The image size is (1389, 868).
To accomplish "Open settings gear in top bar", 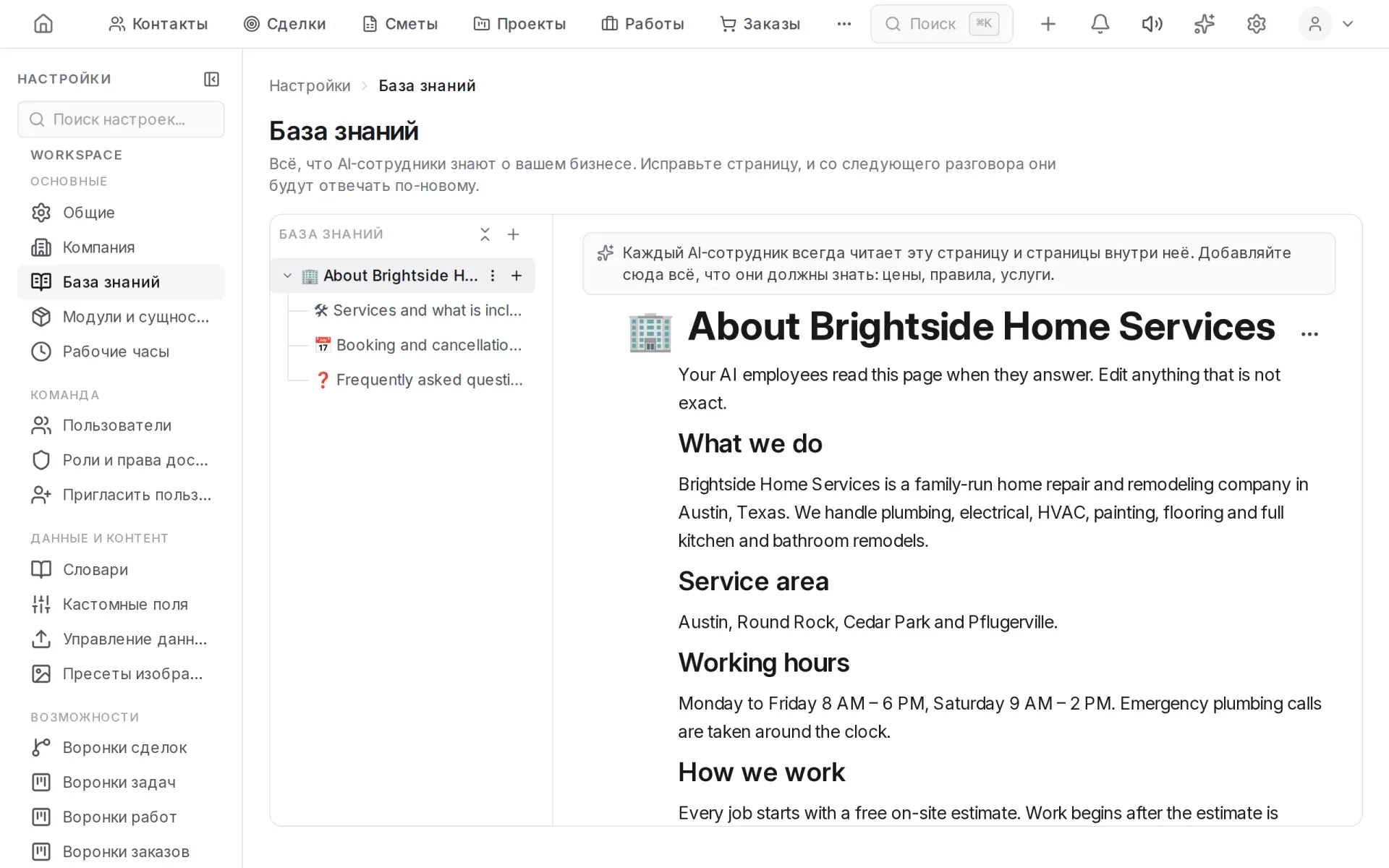I will tap(1256, 24).
